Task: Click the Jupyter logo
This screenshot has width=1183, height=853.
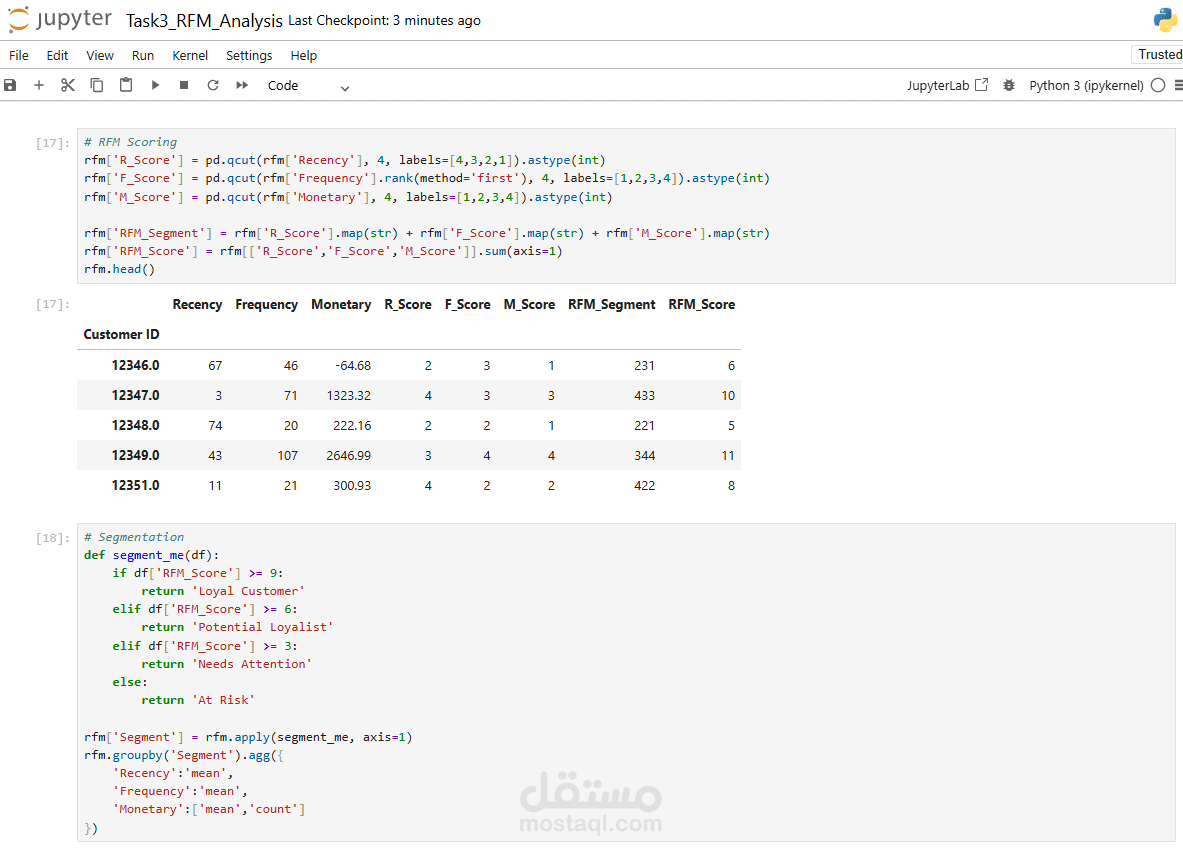Action: pyautogui.click(x=60, y=20)
